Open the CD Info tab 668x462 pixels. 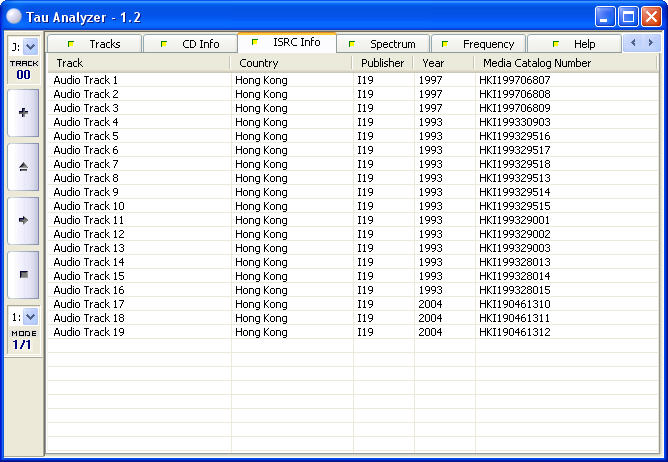[x=190, y=44]
